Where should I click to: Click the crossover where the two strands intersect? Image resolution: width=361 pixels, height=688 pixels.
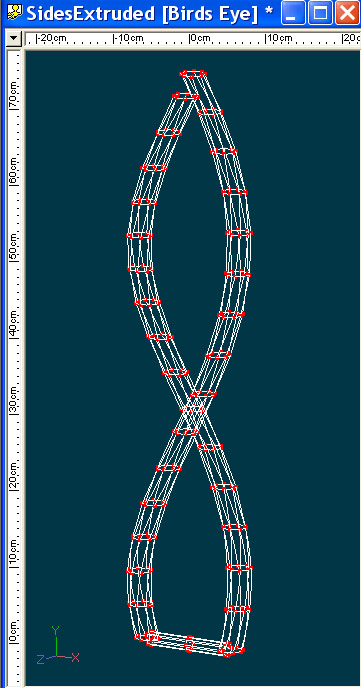click(192, 409)
